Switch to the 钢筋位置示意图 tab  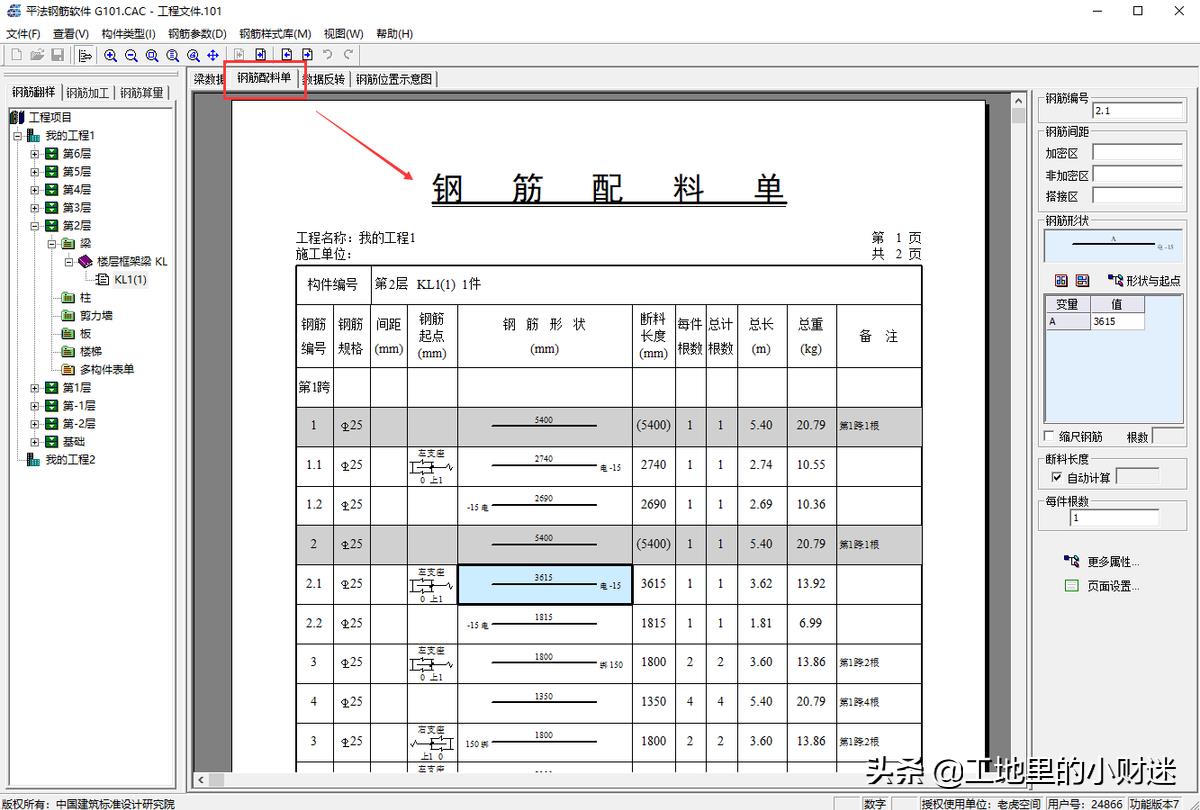click(x=394, y=79)
